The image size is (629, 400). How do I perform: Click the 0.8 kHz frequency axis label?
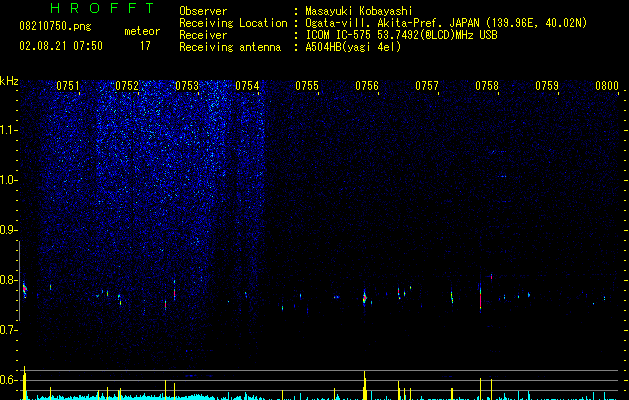[x=9, y=280]
